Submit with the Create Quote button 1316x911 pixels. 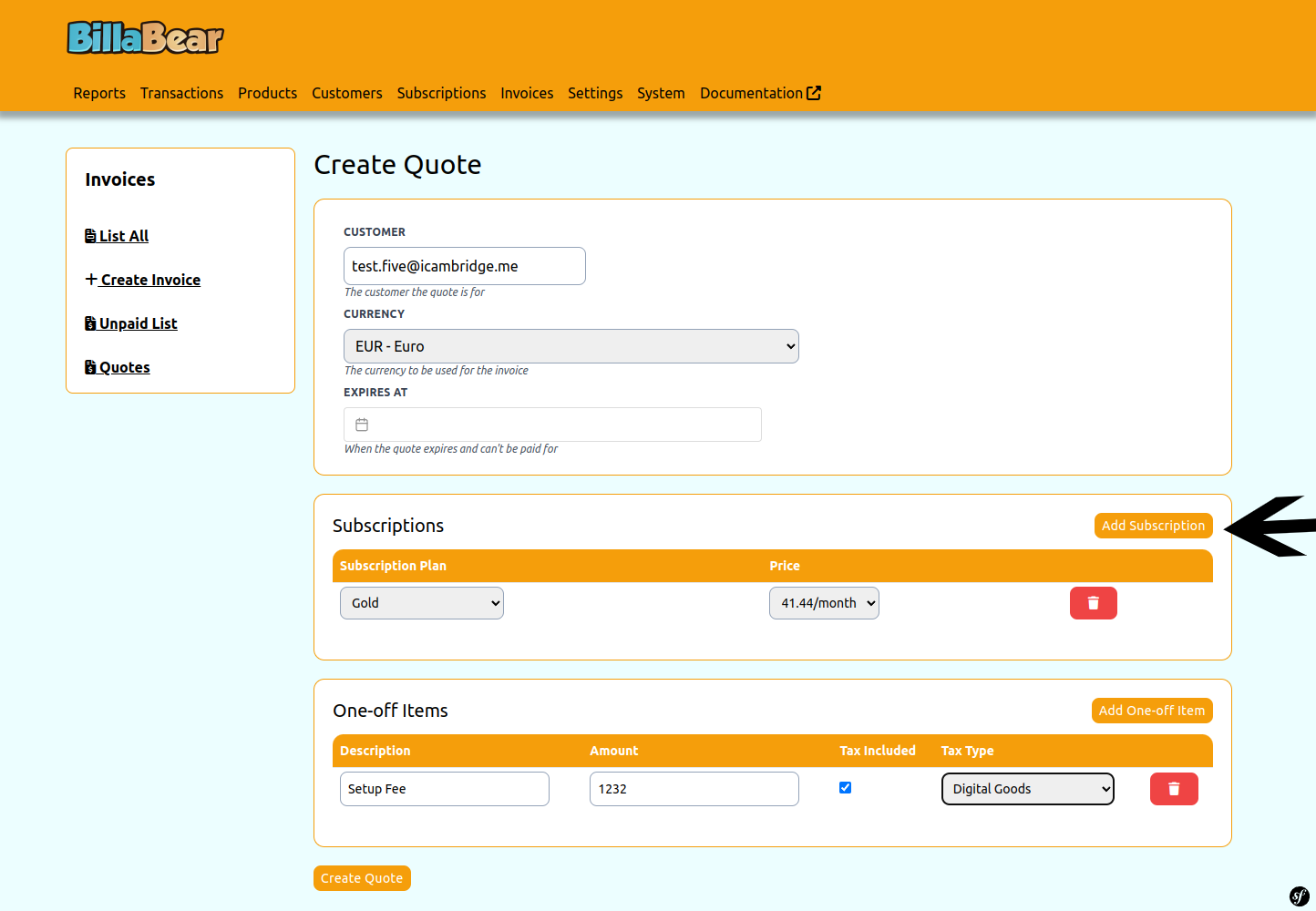362,878
